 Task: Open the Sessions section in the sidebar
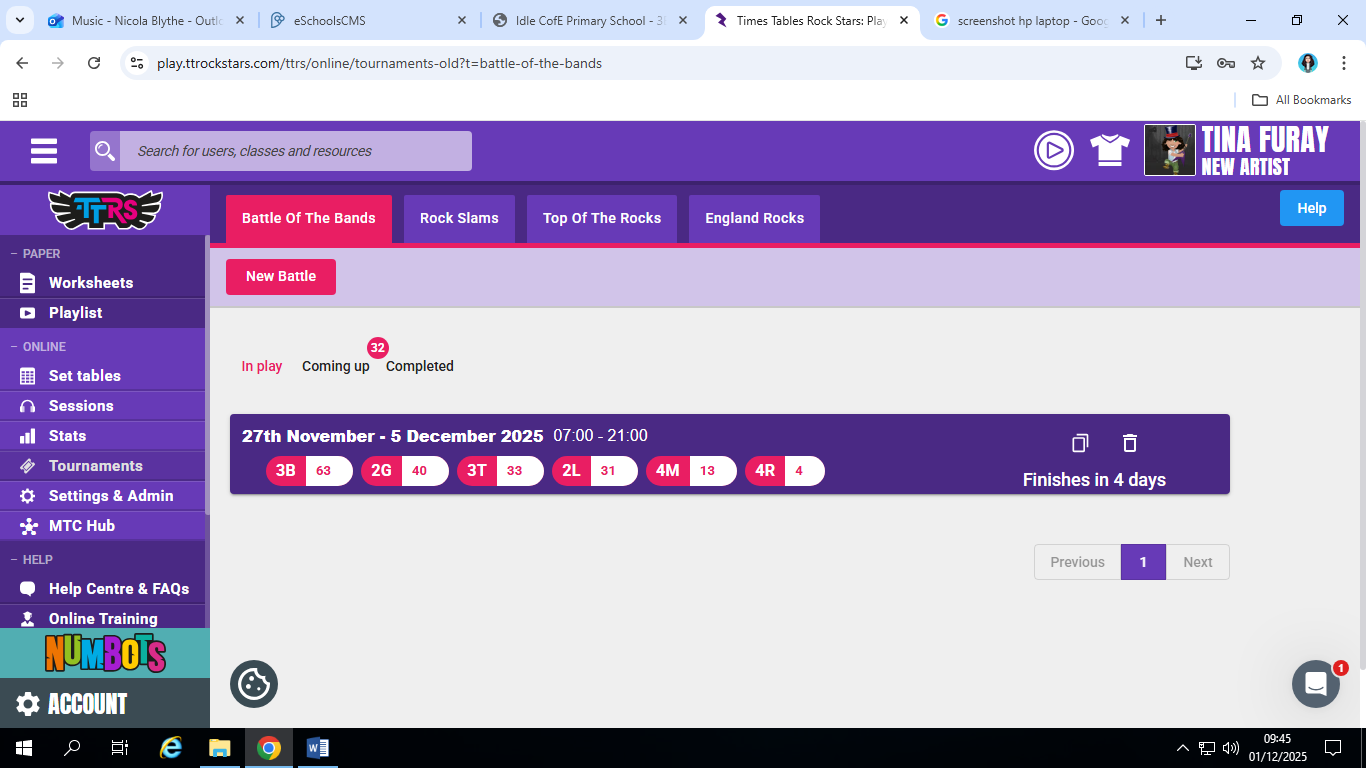click(80, 405)
